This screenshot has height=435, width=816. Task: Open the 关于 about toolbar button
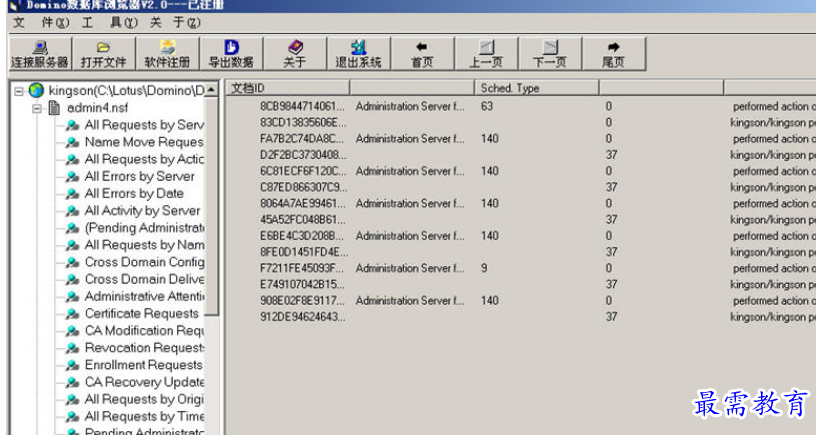[x=295, y=54]
